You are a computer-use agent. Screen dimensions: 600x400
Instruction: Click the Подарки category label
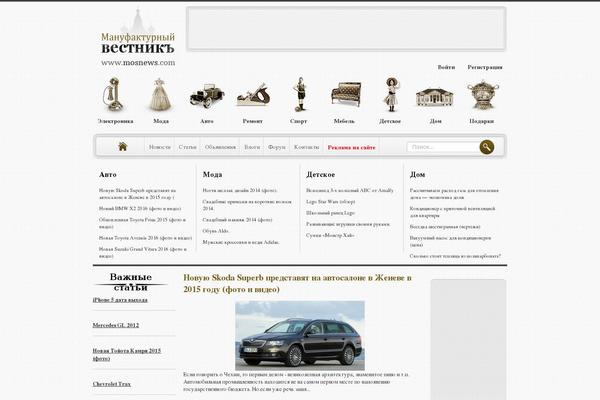click(x=481, y=121)
